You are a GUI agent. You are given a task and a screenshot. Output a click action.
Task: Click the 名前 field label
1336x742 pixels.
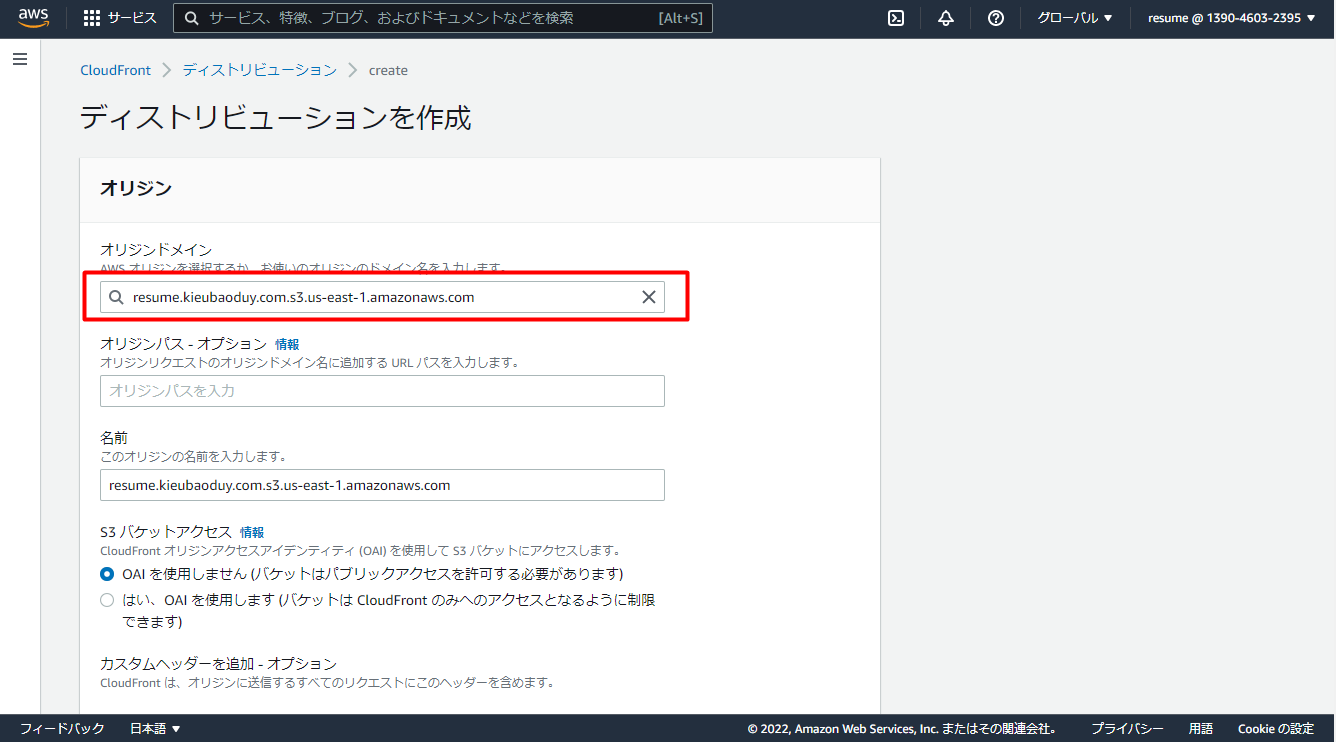coord(114,438)
